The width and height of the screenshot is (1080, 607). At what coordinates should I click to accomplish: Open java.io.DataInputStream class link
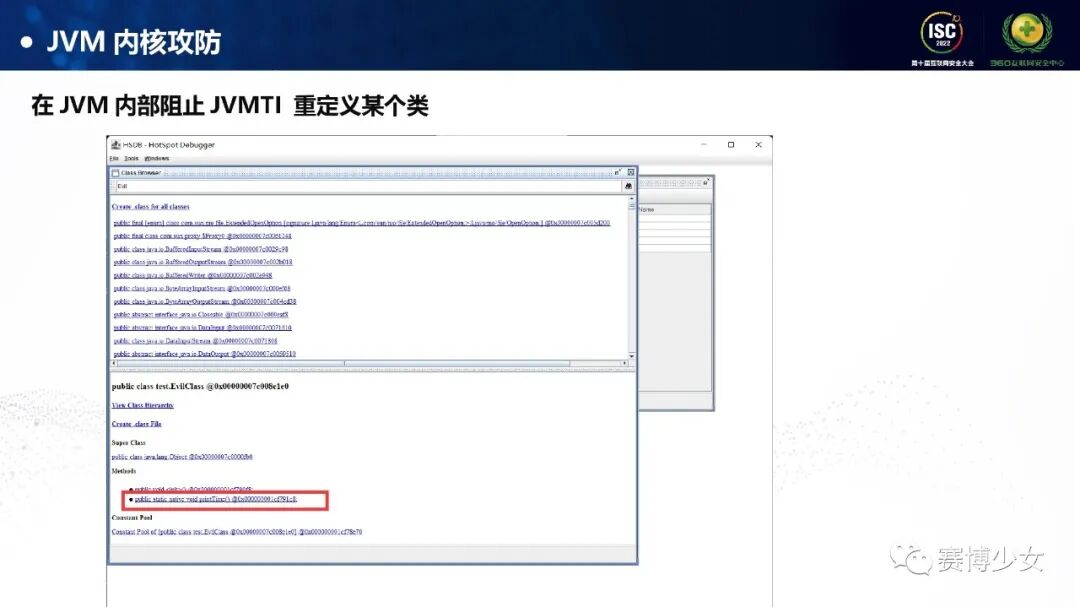196,340
